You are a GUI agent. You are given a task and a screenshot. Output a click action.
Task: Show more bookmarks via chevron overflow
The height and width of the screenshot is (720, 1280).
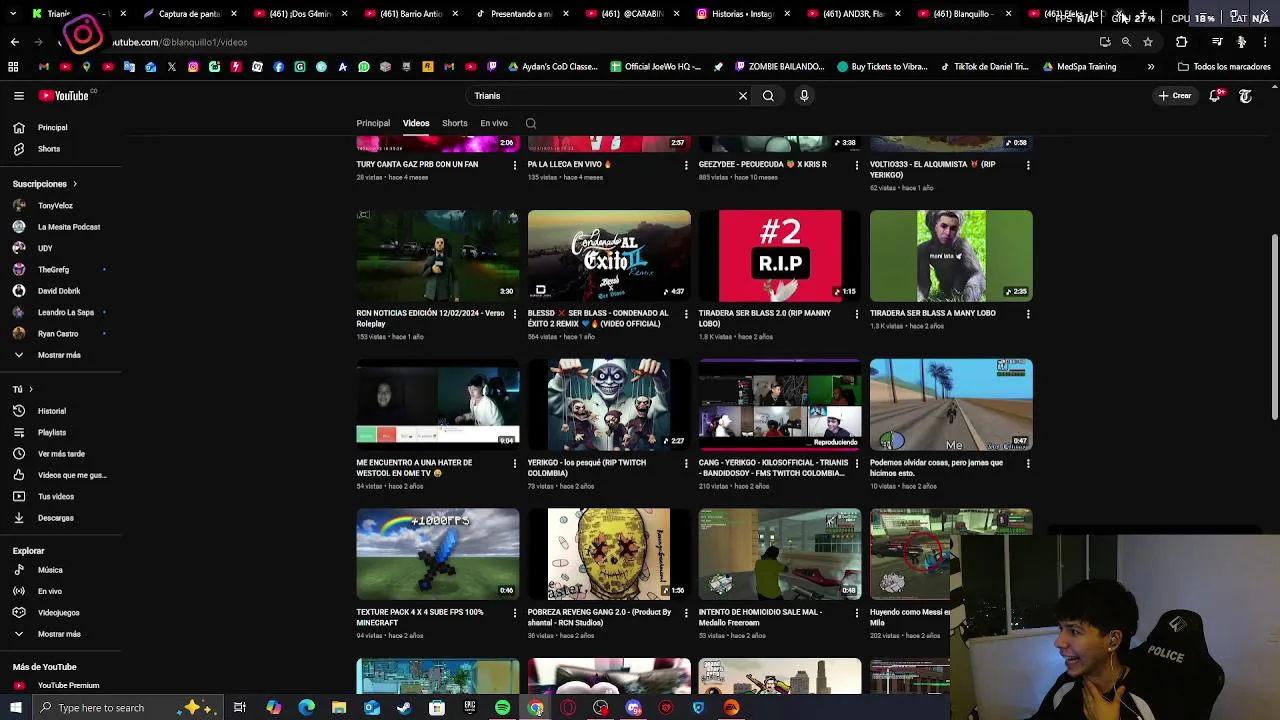[1151, 67]
